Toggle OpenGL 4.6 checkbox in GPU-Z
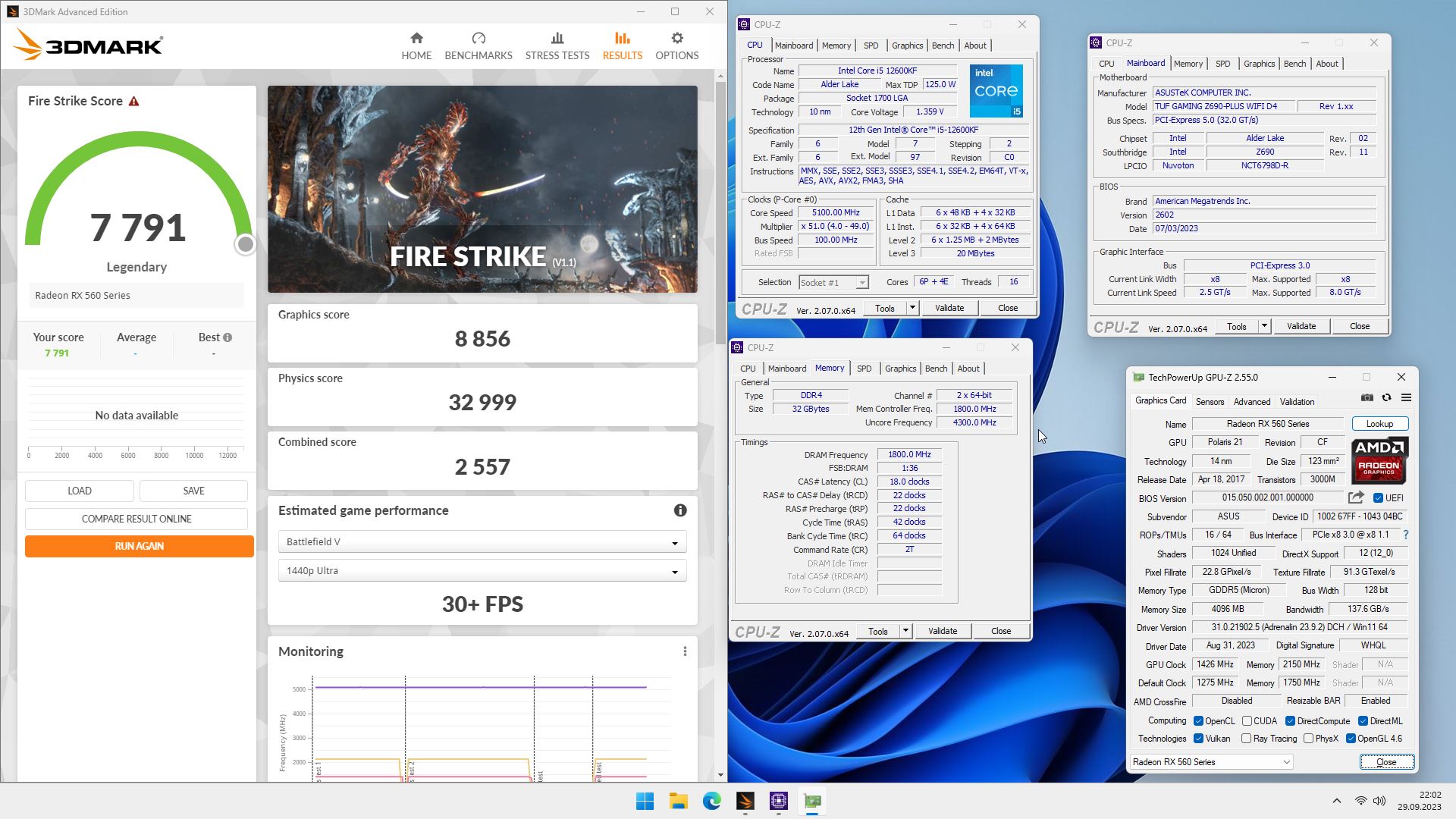 pos(1351,739)
